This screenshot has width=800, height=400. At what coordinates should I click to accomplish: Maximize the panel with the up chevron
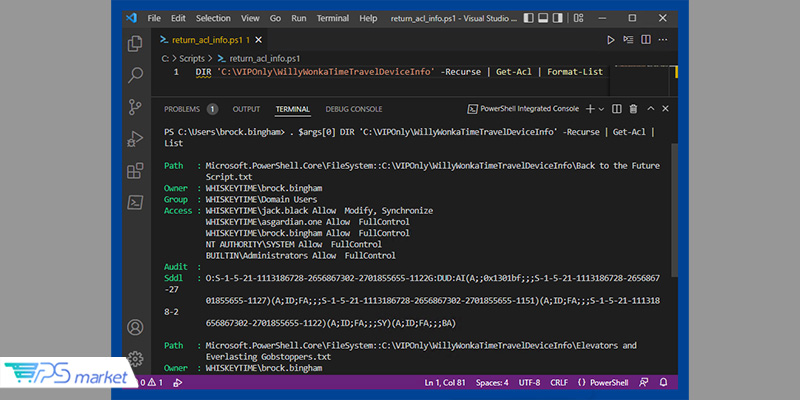(649, 109)
